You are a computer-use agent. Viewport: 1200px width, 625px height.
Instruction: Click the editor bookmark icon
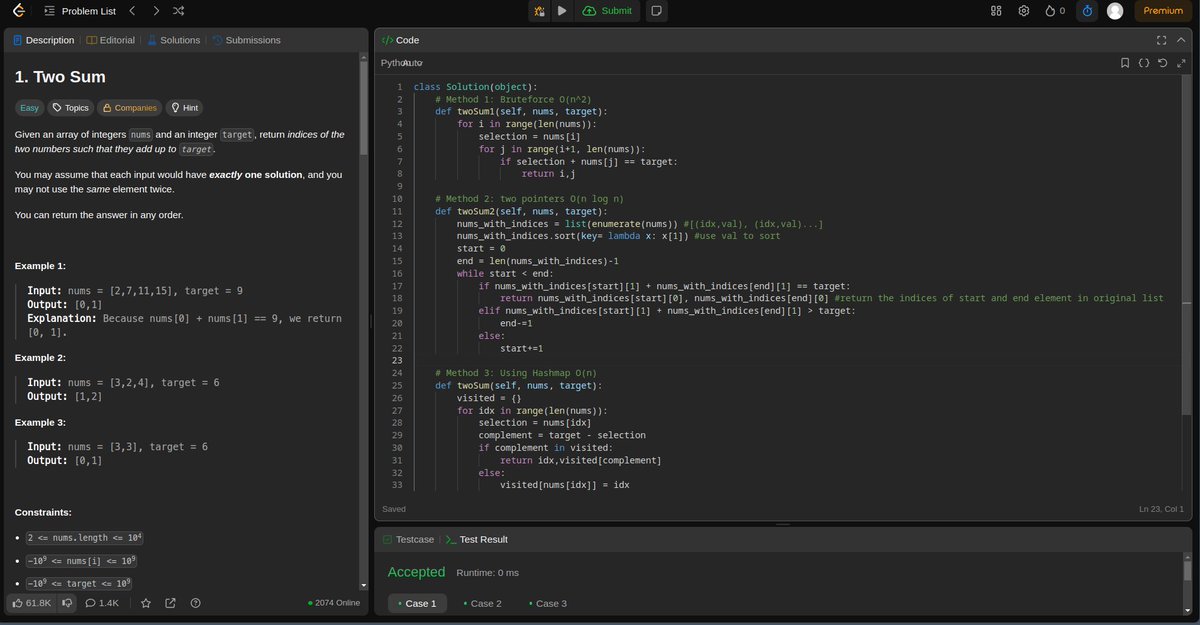pos(1125,63)
